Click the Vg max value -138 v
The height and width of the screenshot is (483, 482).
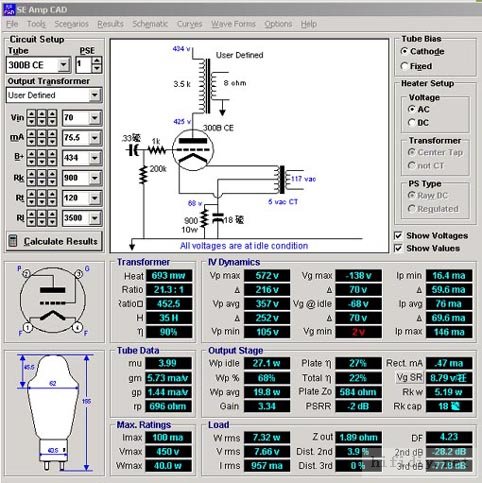click(x=358, y=276)
